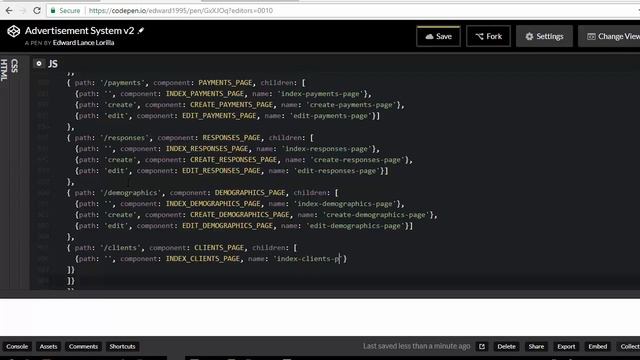Click CLIENTS_PAGE component in code
This screenshot has width=640, height=360.
[x=219, y=248]
